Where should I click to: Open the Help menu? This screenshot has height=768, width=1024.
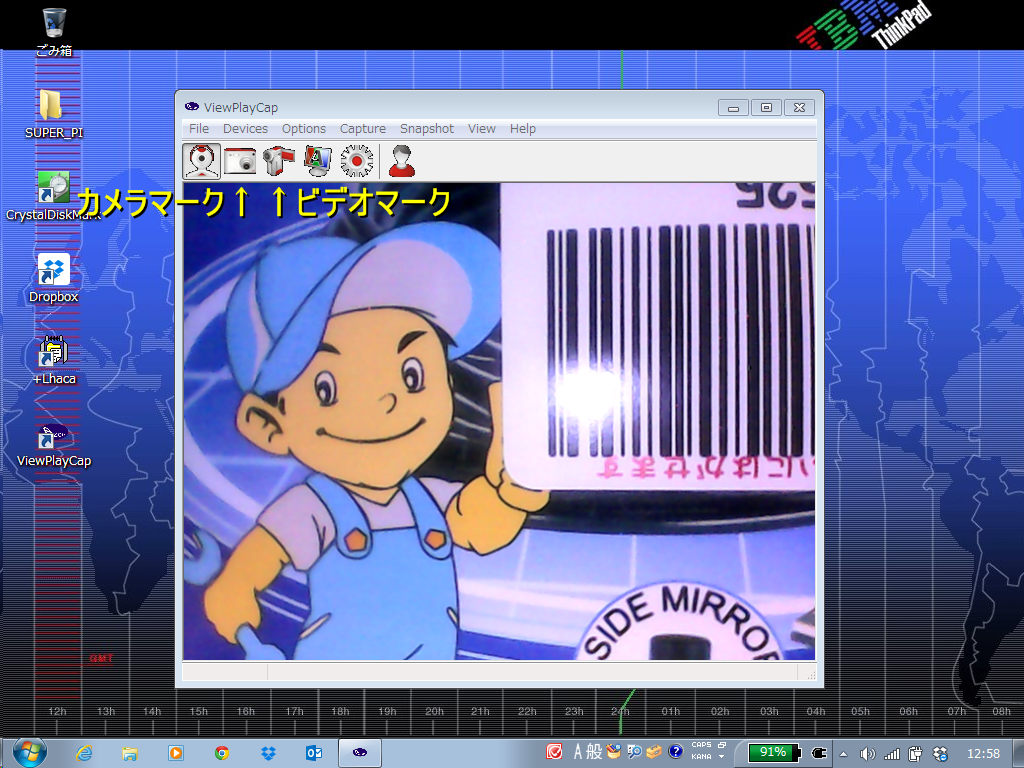point(522,129)
